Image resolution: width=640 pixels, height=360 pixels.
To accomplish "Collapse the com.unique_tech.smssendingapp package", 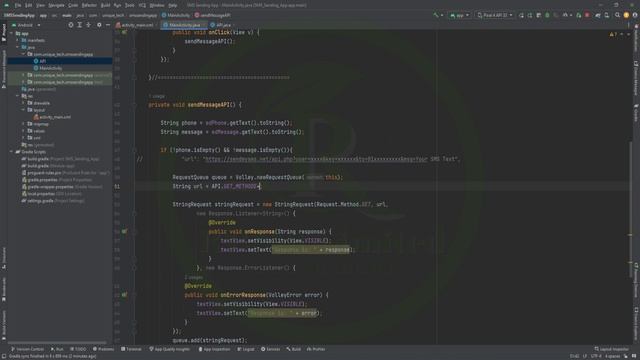I will tap(23, 54).
